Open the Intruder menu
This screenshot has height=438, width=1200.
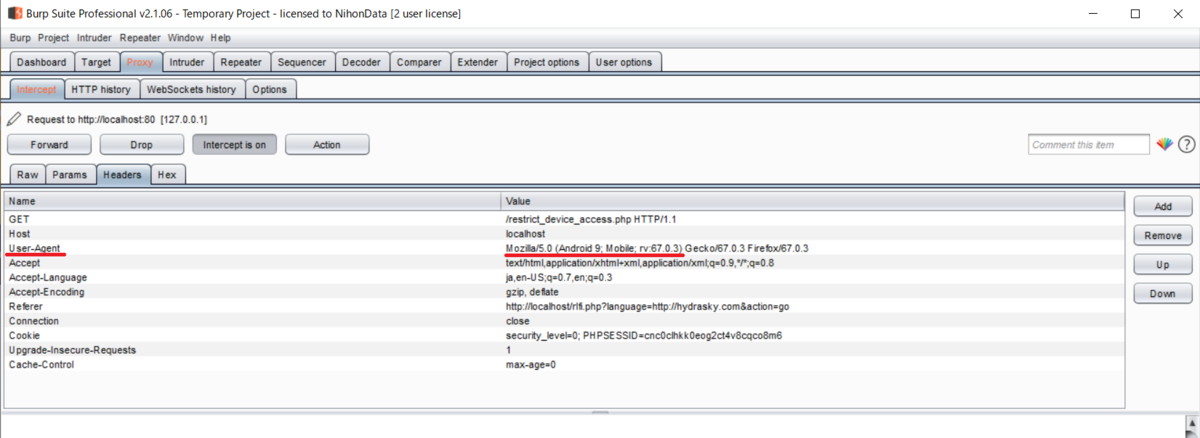95,38
